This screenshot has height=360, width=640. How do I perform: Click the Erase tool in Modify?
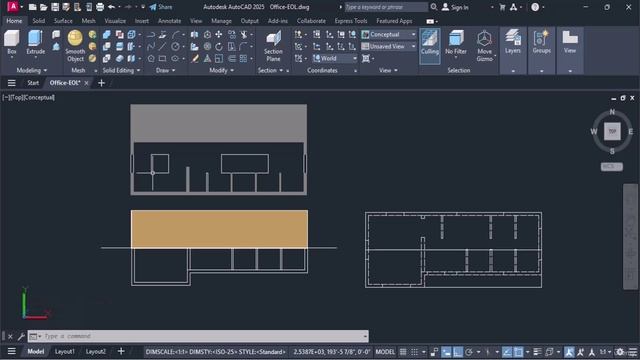pos(195,59)
